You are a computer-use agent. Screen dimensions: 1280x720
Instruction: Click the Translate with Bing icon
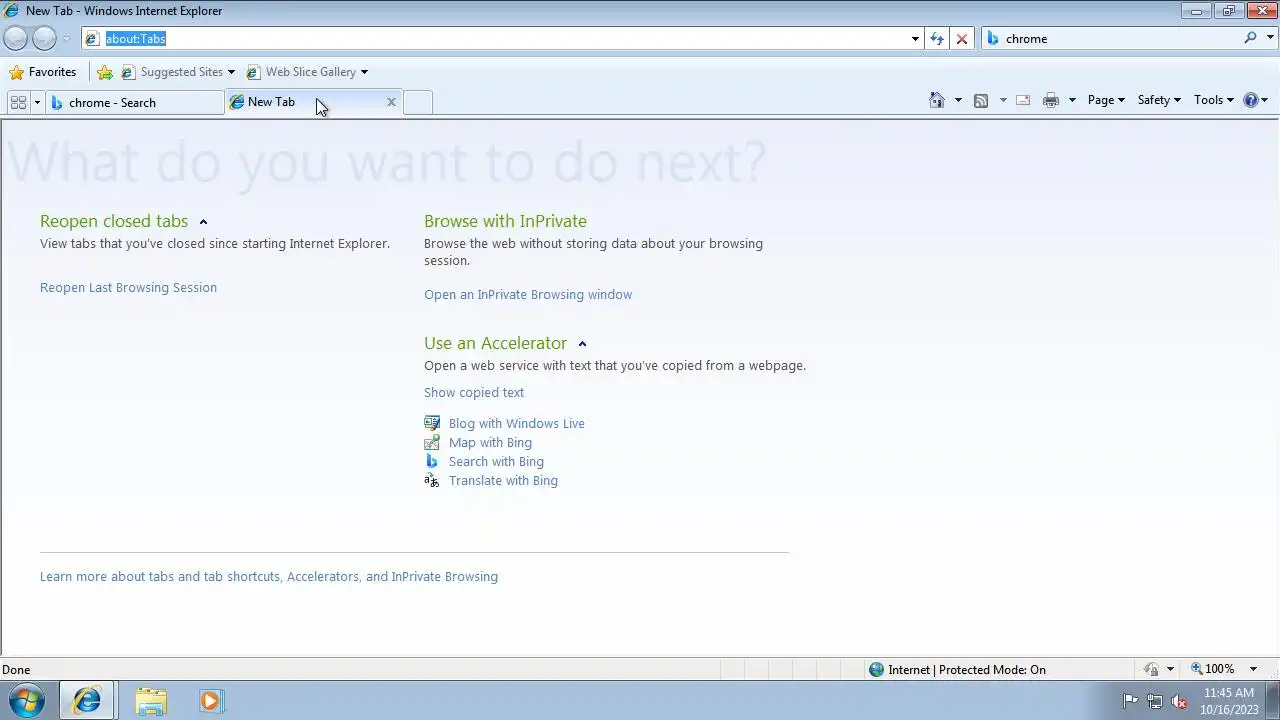coord(432,480)
